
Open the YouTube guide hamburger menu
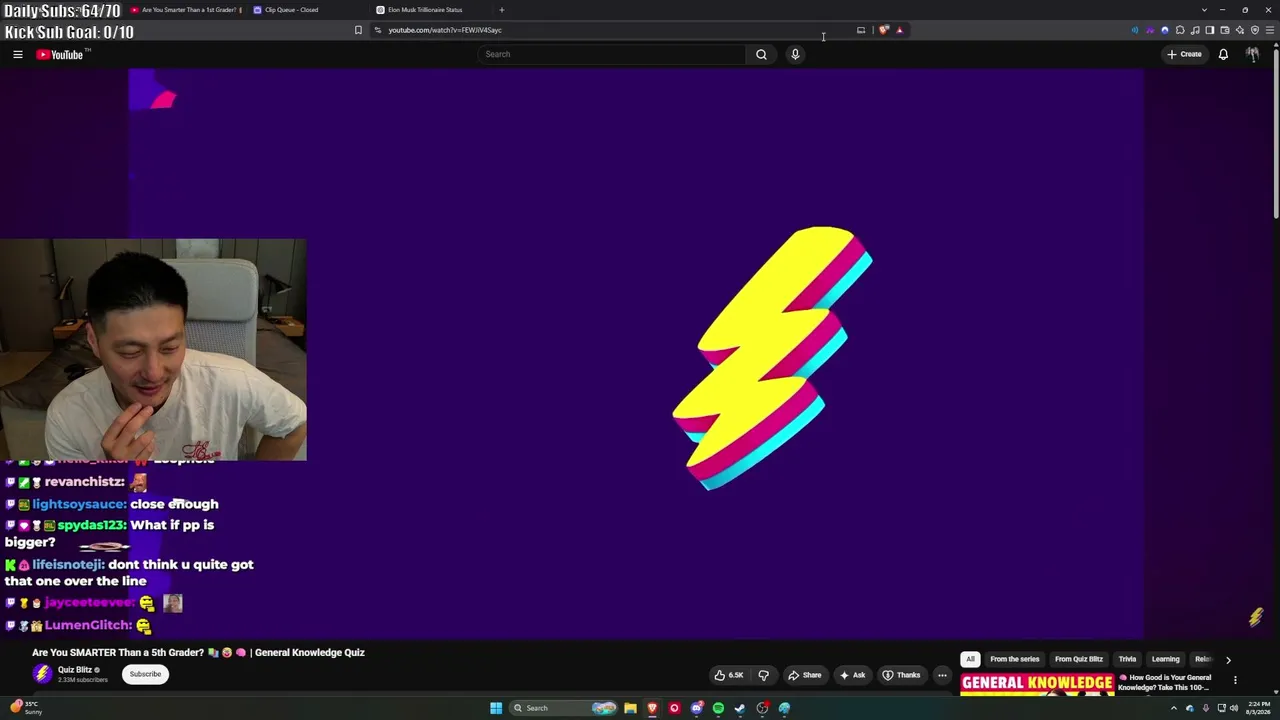tap(18, 54)
